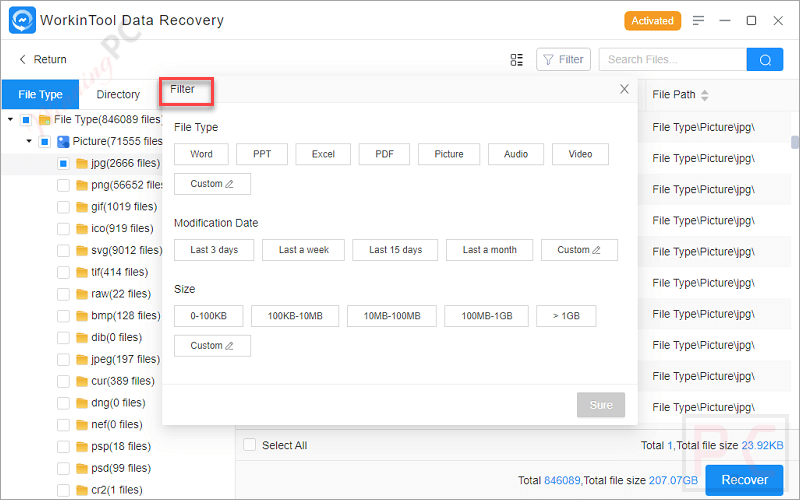Viewport: 800px width, 500px height.
Task: Select 0-100KB size filter
Action: (208, 316)
